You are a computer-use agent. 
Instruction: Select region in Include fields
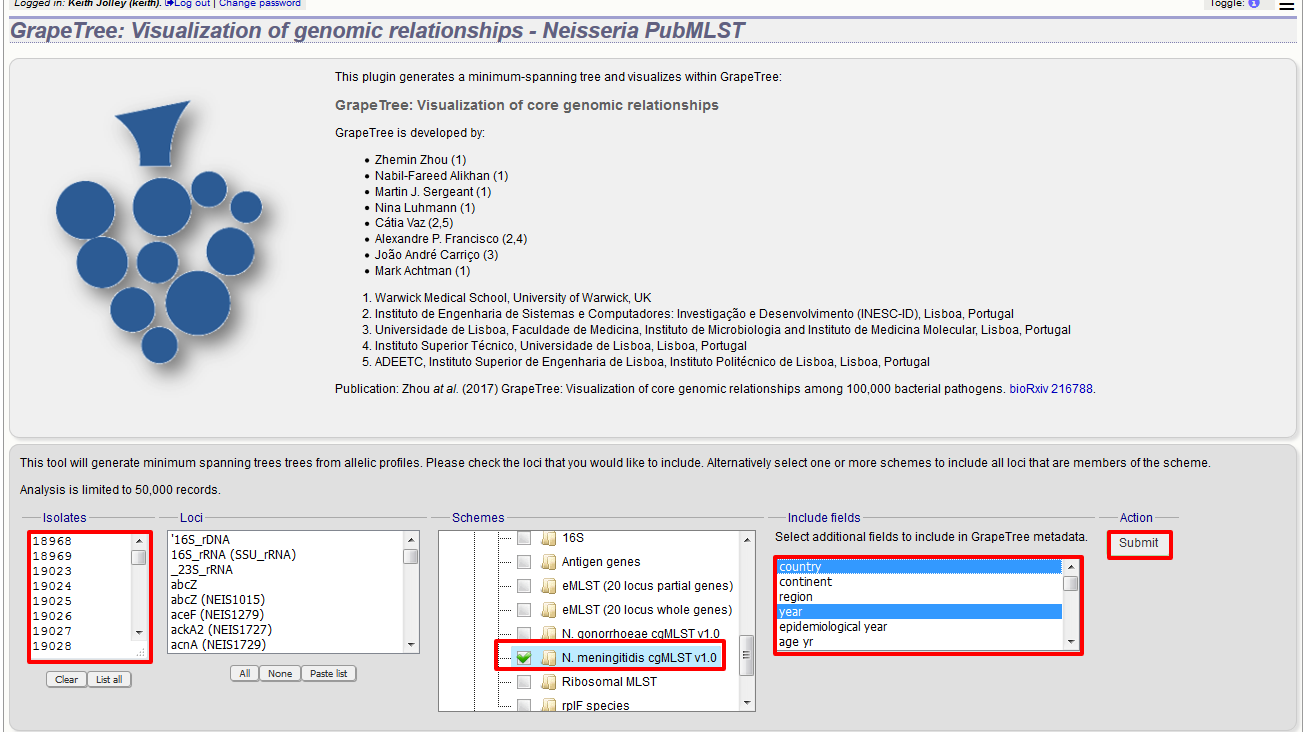(919, 597)
